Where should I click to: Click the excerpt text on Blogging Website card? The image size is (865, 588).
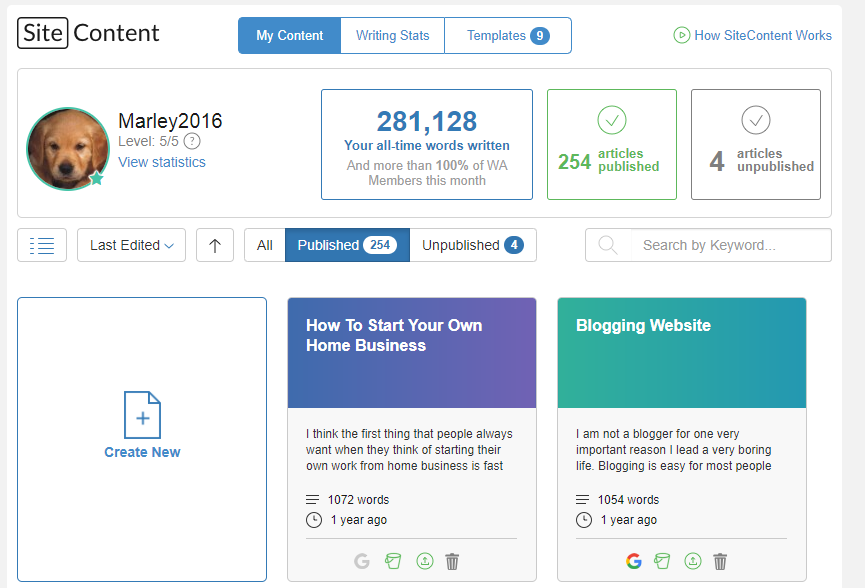[674, 450]
